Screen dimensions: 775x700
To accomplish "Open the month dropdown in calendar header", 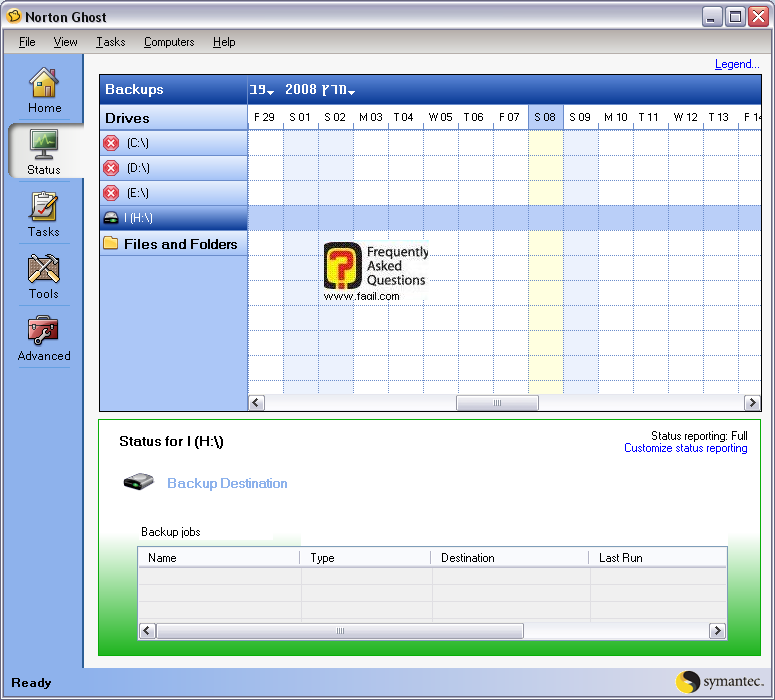I will point(262,90).
